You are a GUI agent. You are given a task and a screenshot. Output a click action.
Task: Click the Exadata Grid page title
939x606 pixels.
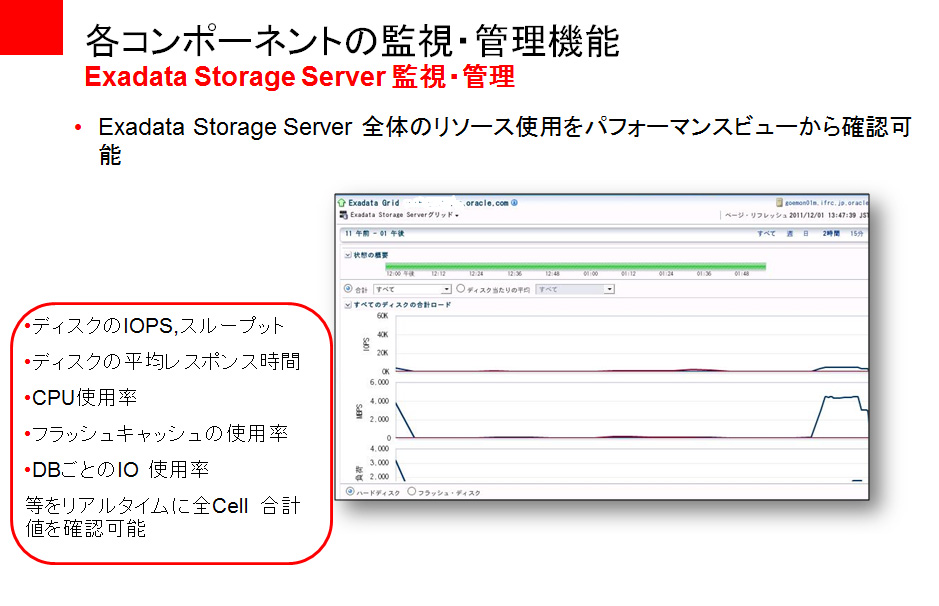point(374,203)
